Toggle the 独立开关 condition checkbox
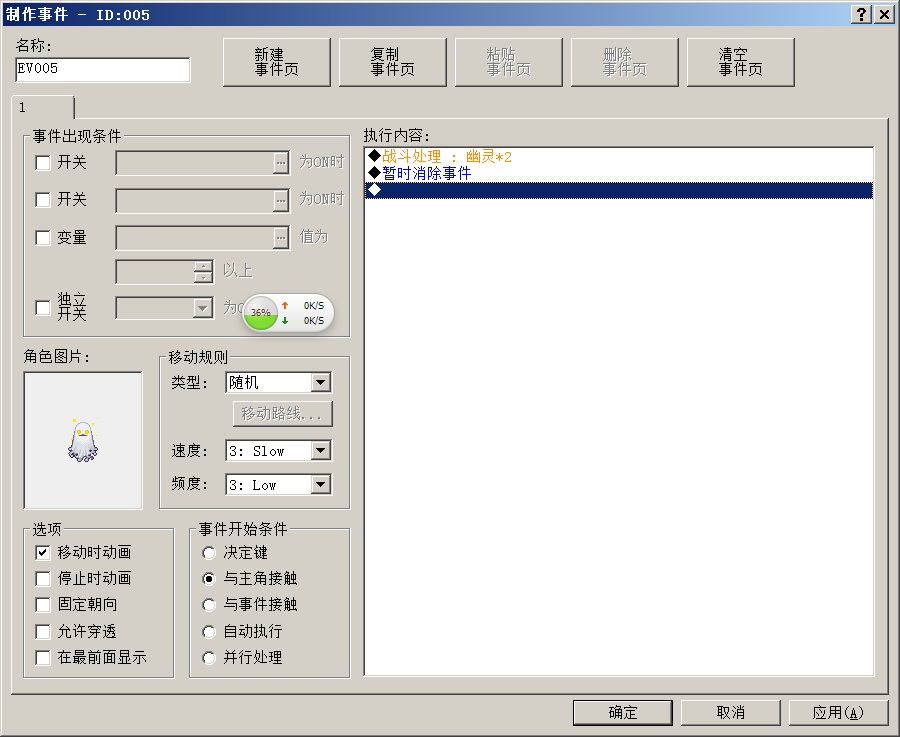The height and width of the screenshot is (737, 900). click(43, 308)
